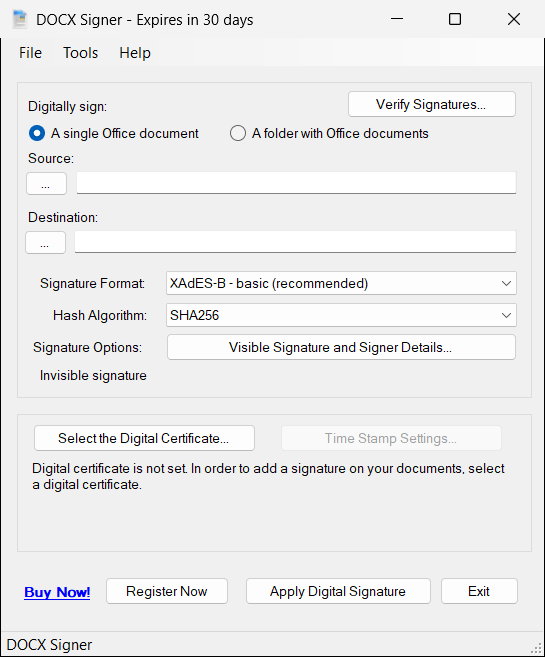Click the Register Now button
The image size is (545, 657).
[167, 591]
